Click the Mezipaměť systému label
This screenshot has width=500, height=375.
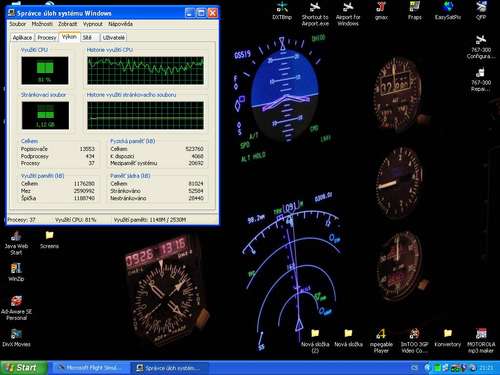coord(134,163)
